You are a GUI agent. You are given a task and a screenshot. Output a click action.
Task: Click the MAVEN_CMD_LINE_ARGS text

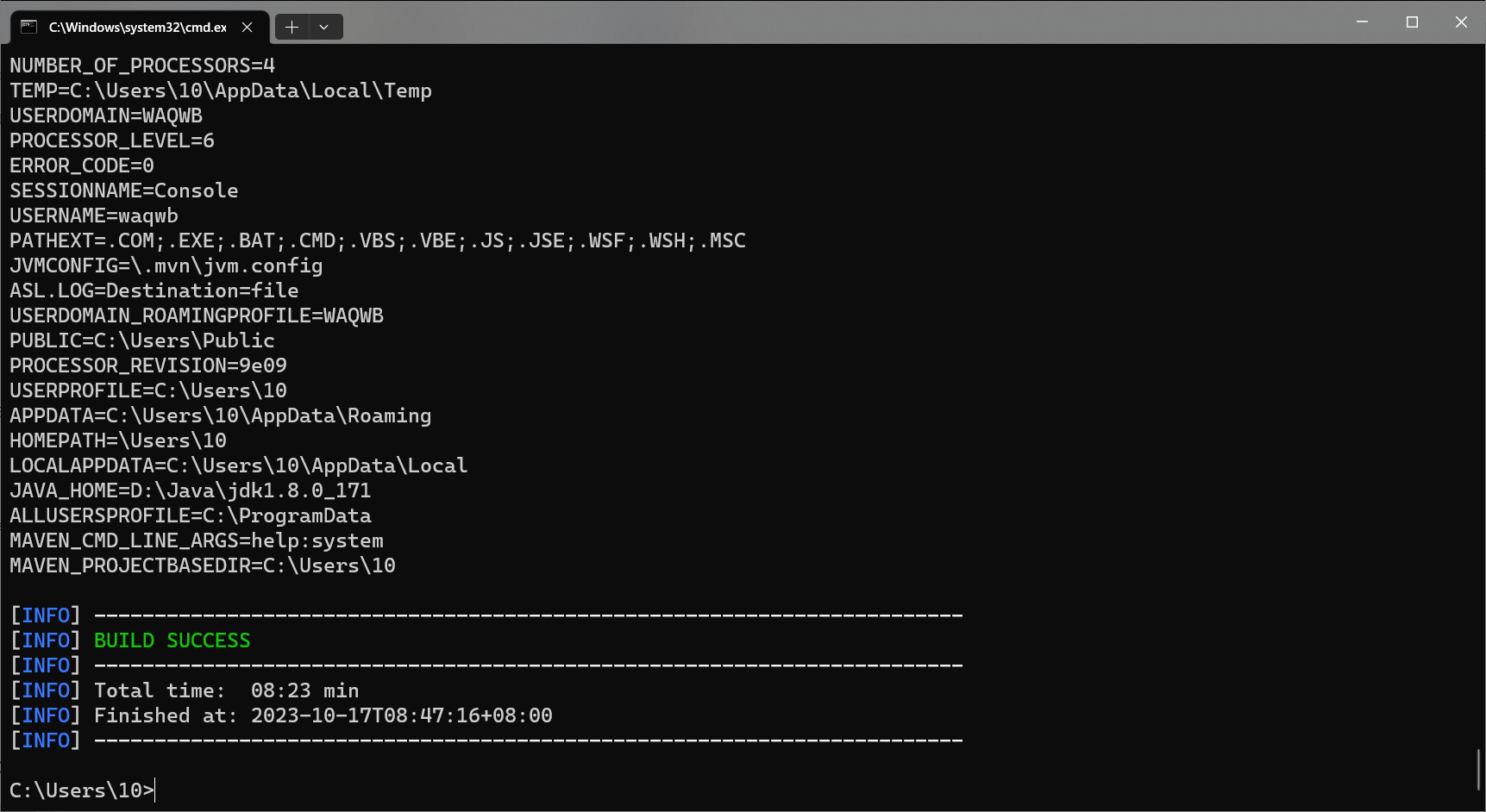pos(196,540)
